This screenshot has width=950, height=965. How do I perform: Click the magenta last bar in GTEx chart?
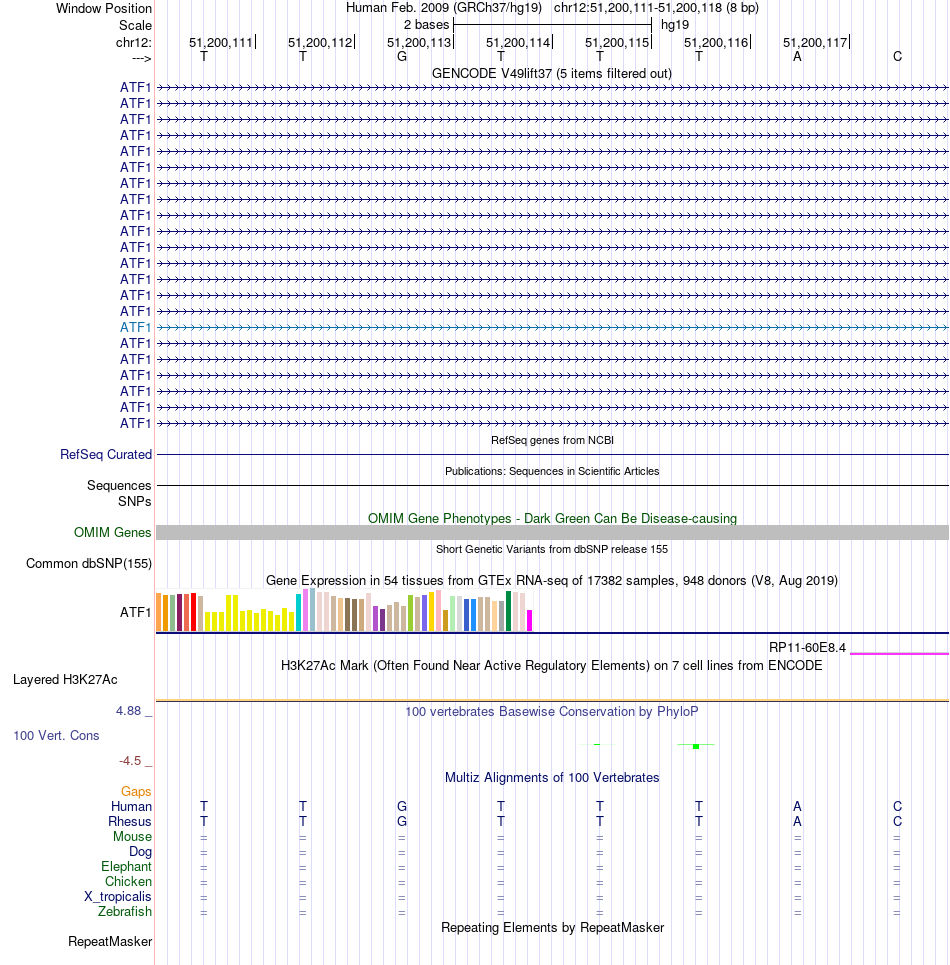point(530,620)
